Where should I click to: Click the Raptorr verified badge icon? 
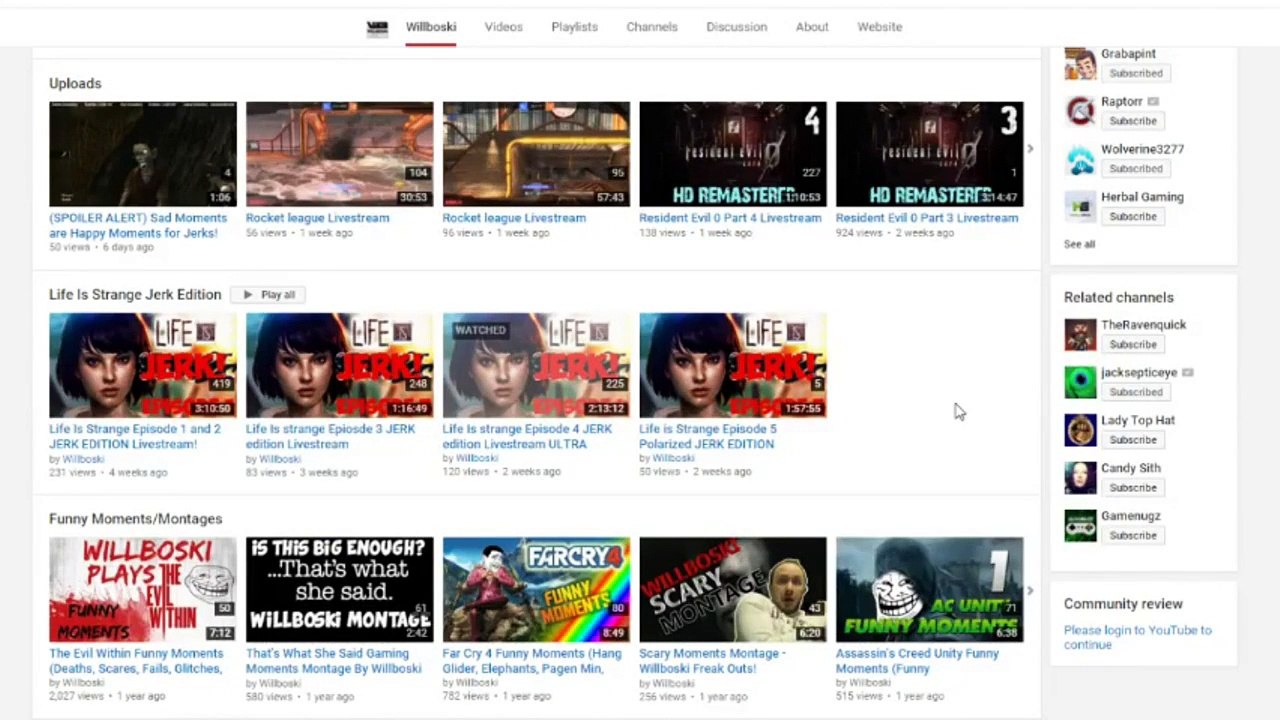[x=1153, y=102]
